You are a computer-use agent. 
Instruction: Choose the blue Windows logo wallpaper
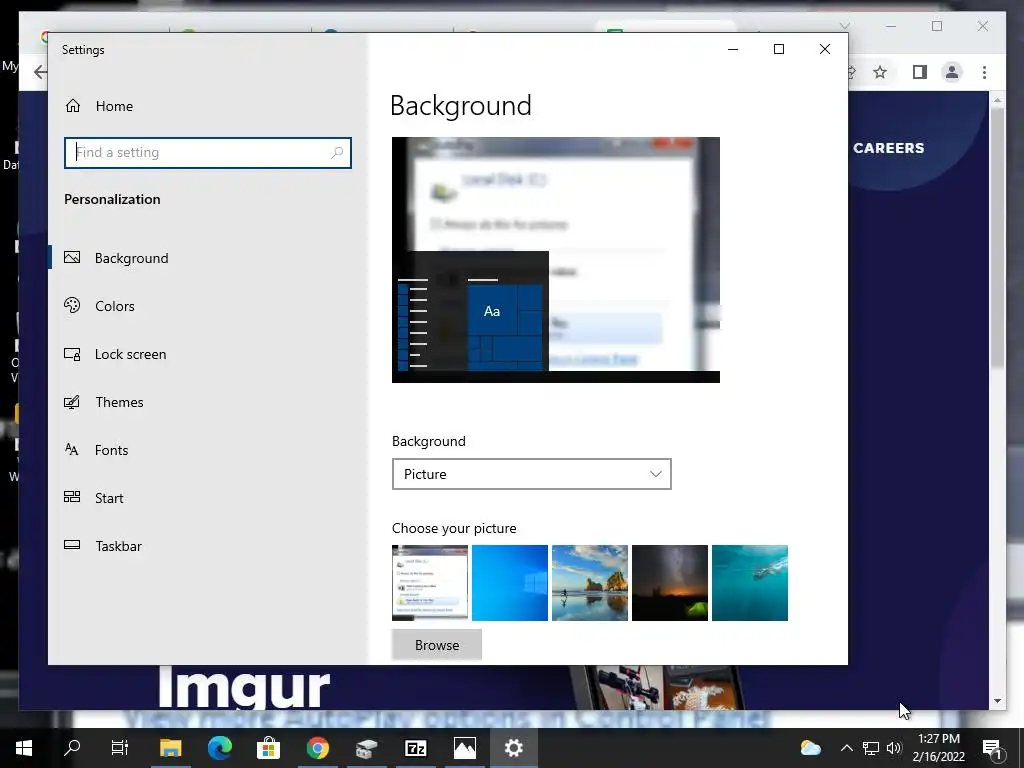(509, 583)
